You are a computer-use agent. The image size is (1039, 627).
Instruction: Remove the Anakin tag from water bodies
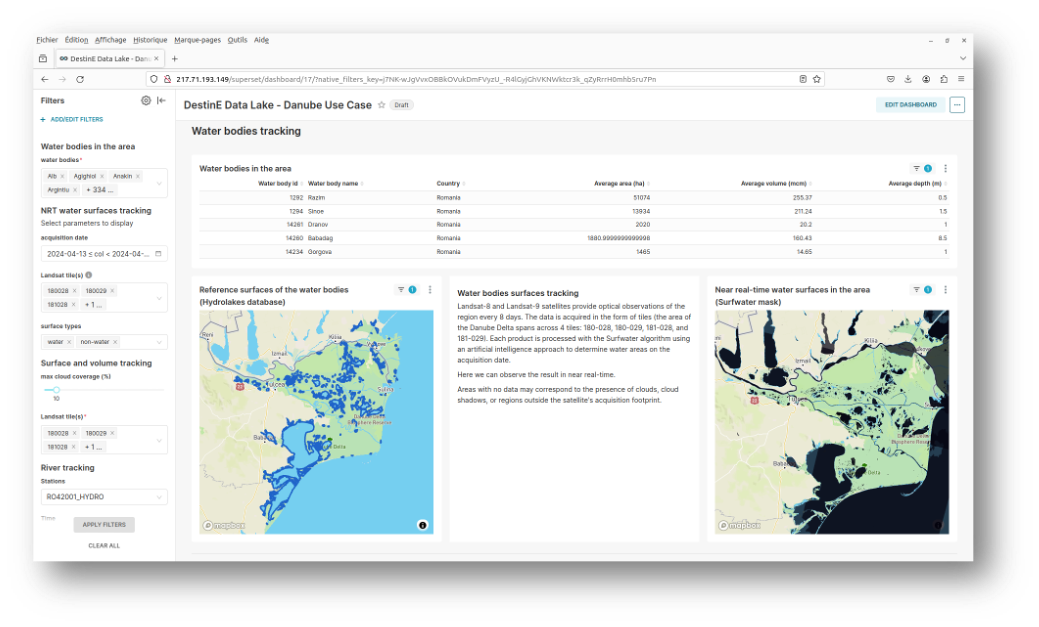tap(138, 176)
